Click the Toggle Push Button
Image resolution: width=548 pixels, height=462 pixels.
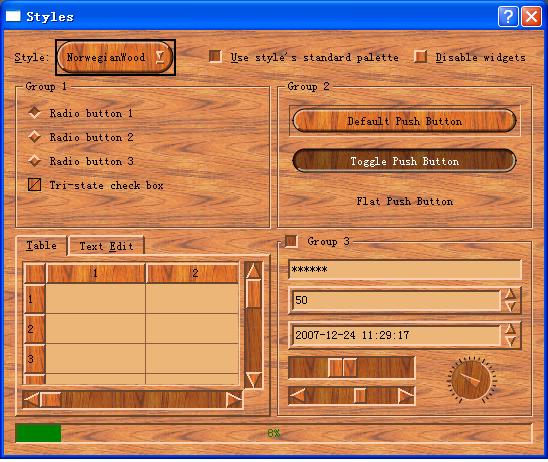(404, 161)
